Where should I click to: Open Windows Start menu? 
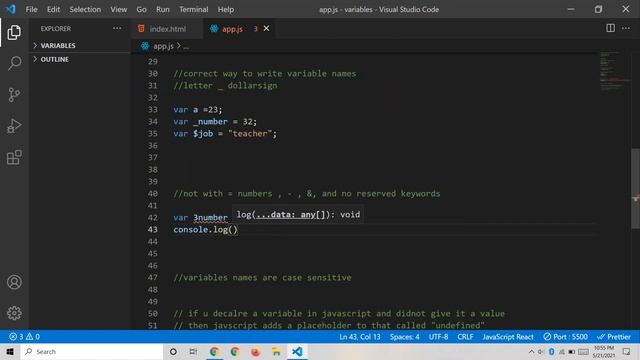click(10, 351)
